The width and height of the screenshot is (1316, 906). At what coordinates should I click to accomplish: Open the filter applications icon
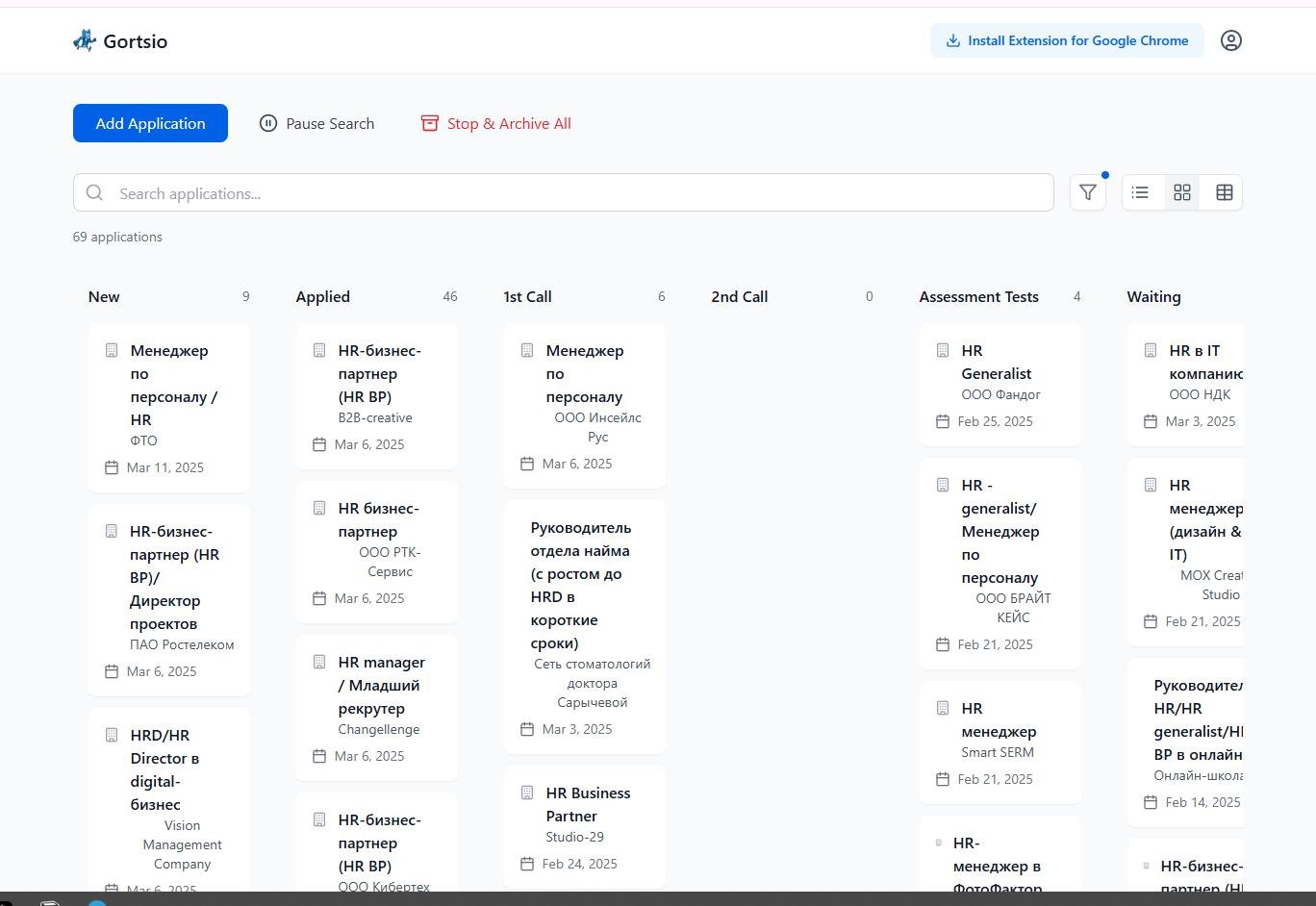click(1087, 192)
